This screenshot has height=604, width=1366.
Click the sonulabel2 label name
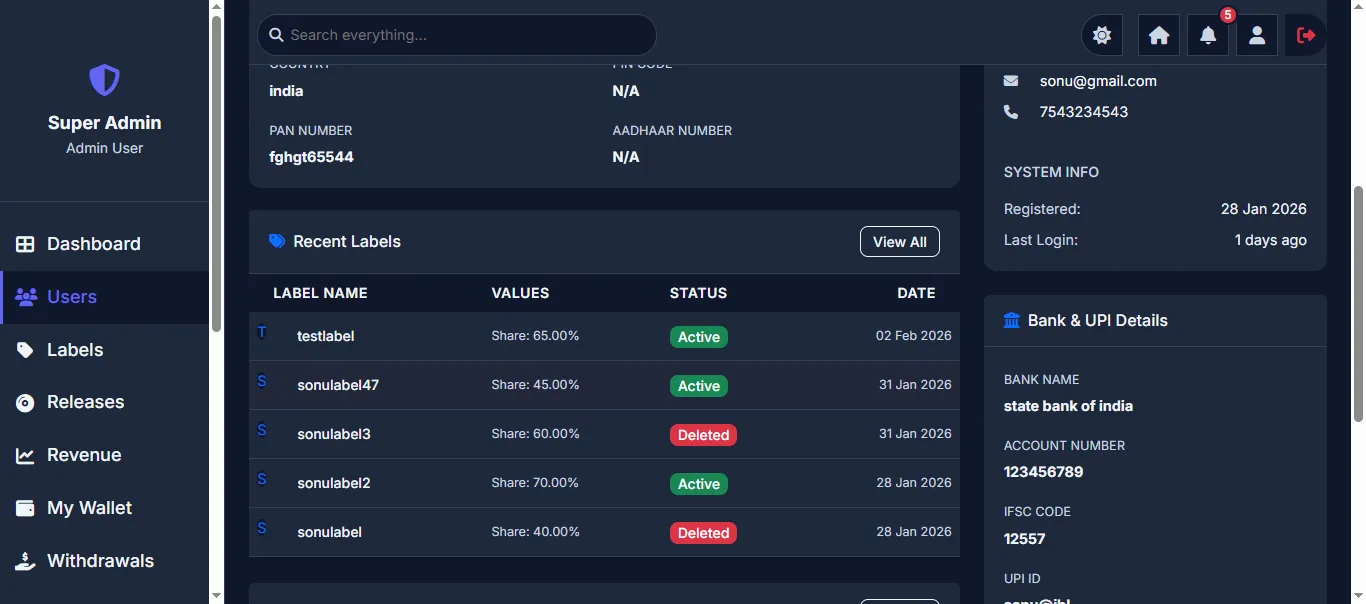pos(334,483)
